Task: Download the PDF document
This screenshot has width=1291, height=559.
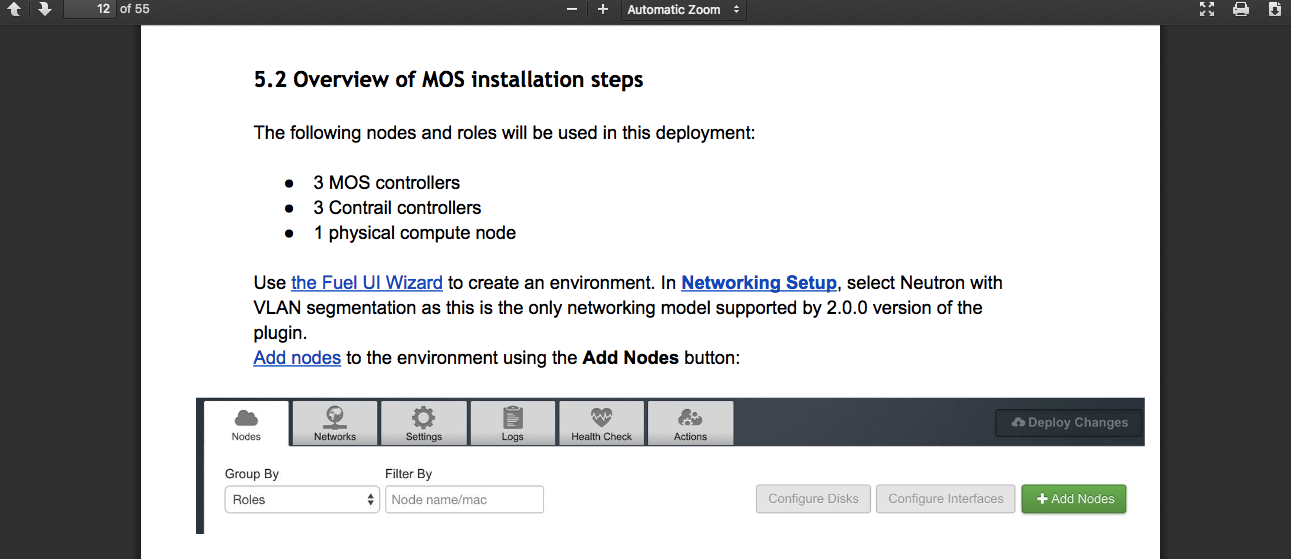Action: (1274, 9)
